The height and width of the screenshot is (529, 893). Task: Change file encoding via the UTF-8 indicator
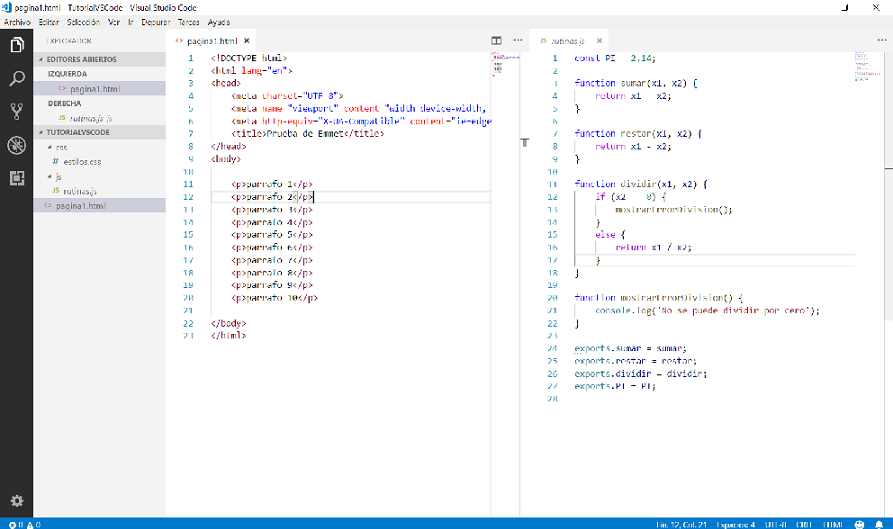tap(775, 524)
